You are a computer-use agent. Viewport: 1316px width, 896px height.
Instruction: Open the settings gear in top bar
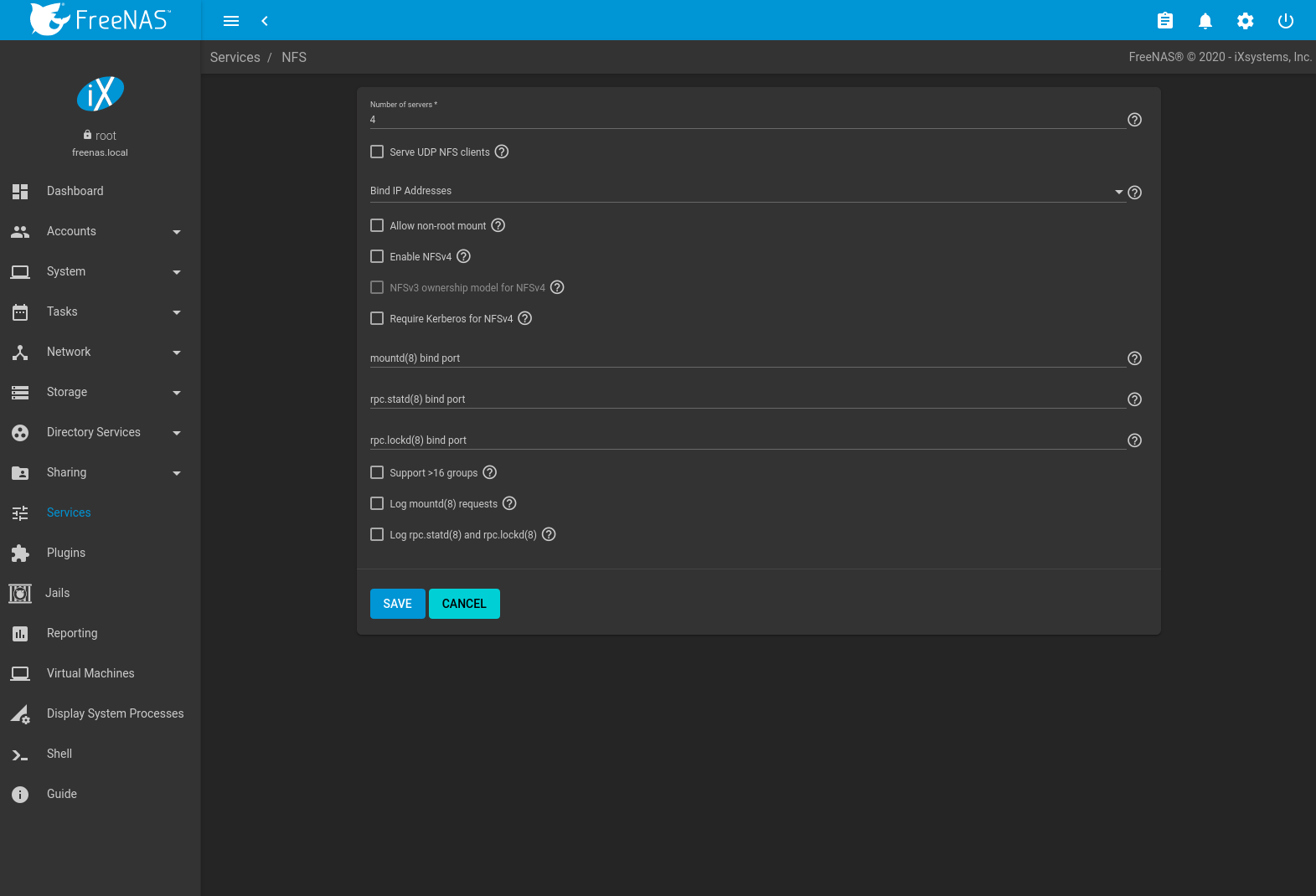click(x=1245, y=21)
